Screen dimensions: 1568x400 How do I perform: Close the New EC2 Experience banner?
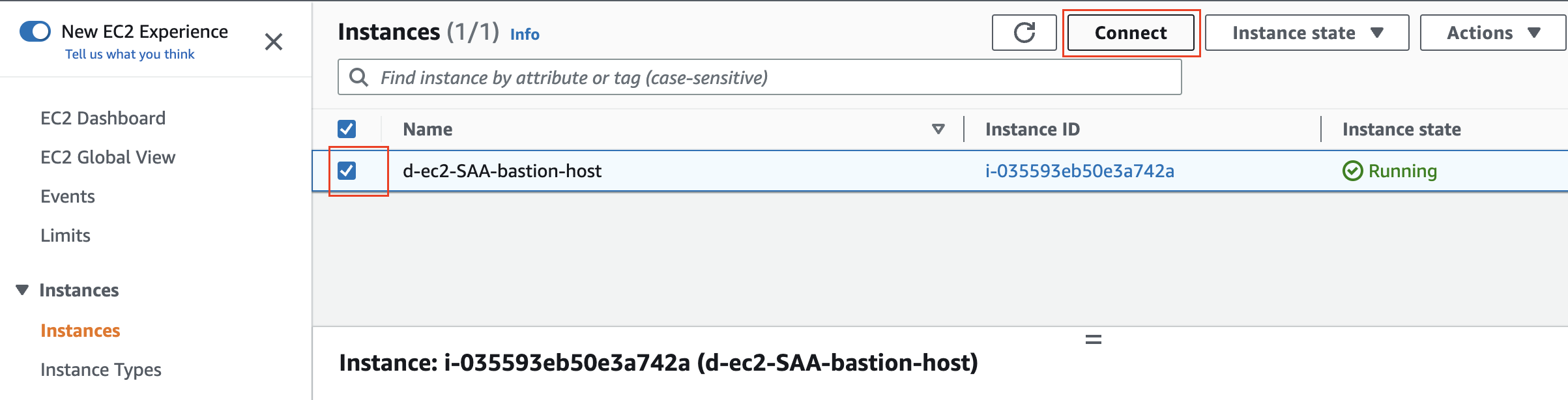(x=274, y=42)
